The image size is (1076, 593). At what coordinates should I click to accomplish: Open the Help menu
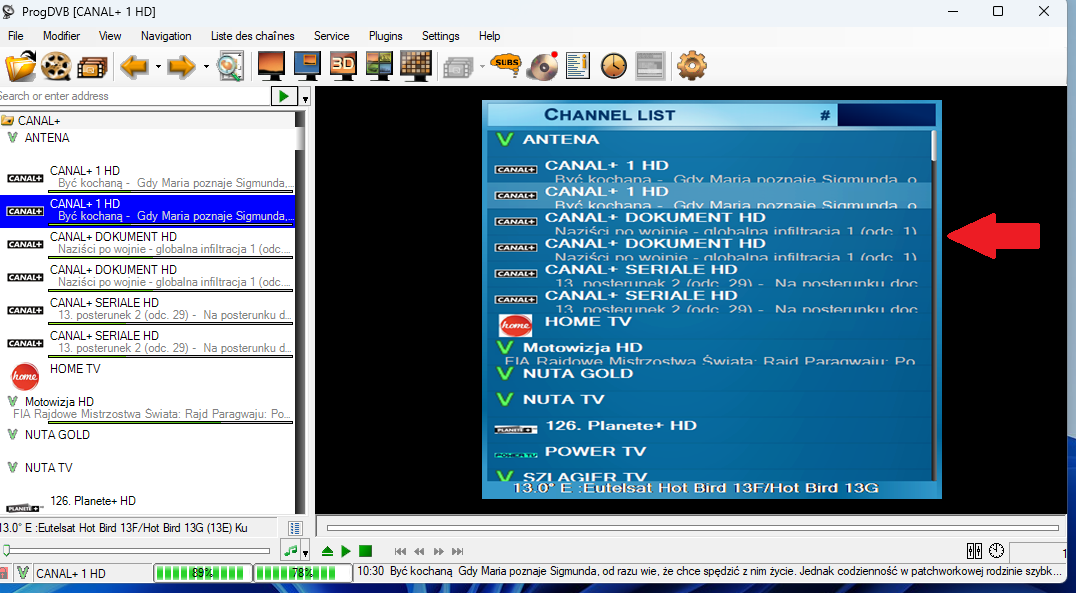pyautogui.click(x=489, y=36)
